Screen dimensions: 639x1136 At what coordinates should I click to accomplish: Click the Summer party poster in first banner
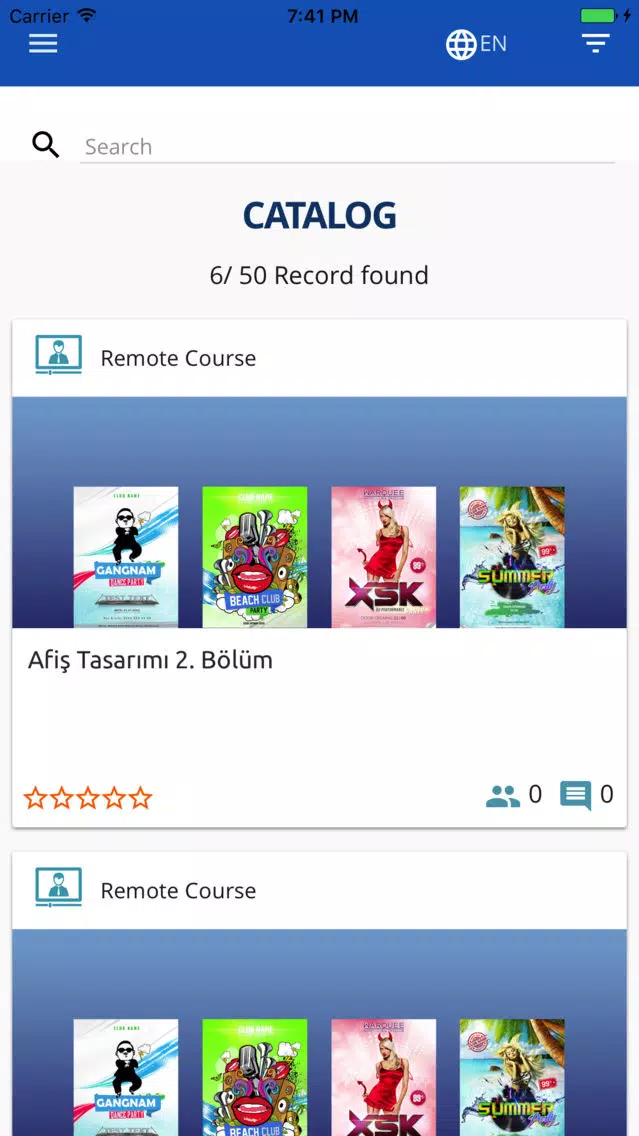click(511, 556)
